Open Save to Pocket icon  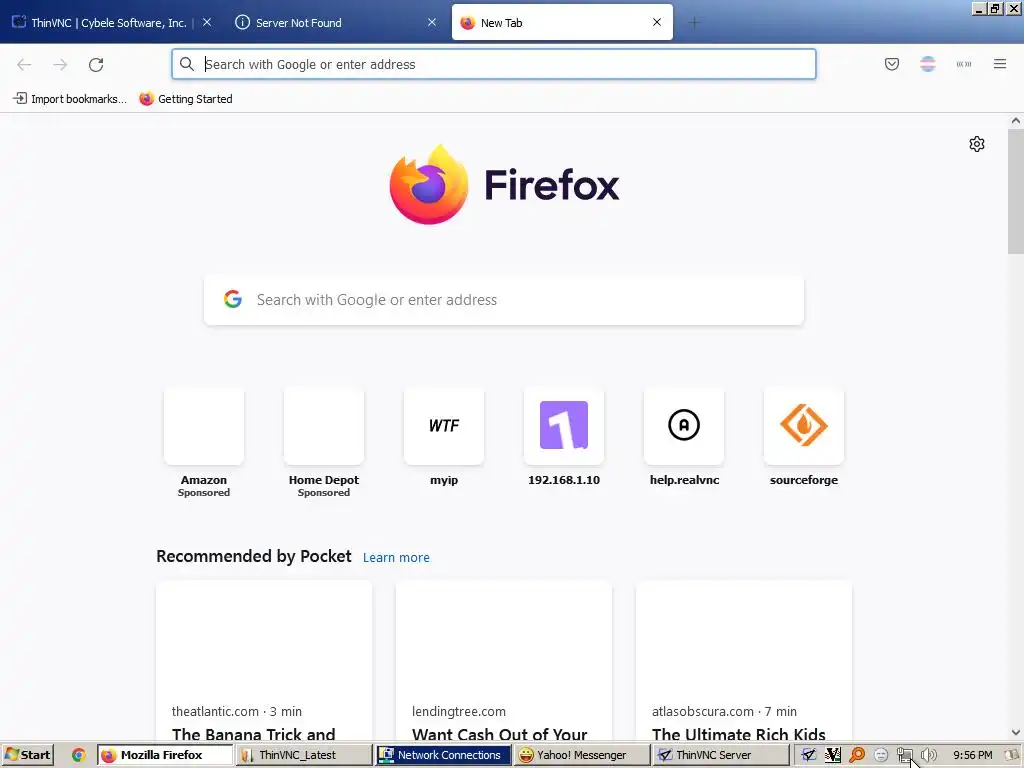[892, 64]
